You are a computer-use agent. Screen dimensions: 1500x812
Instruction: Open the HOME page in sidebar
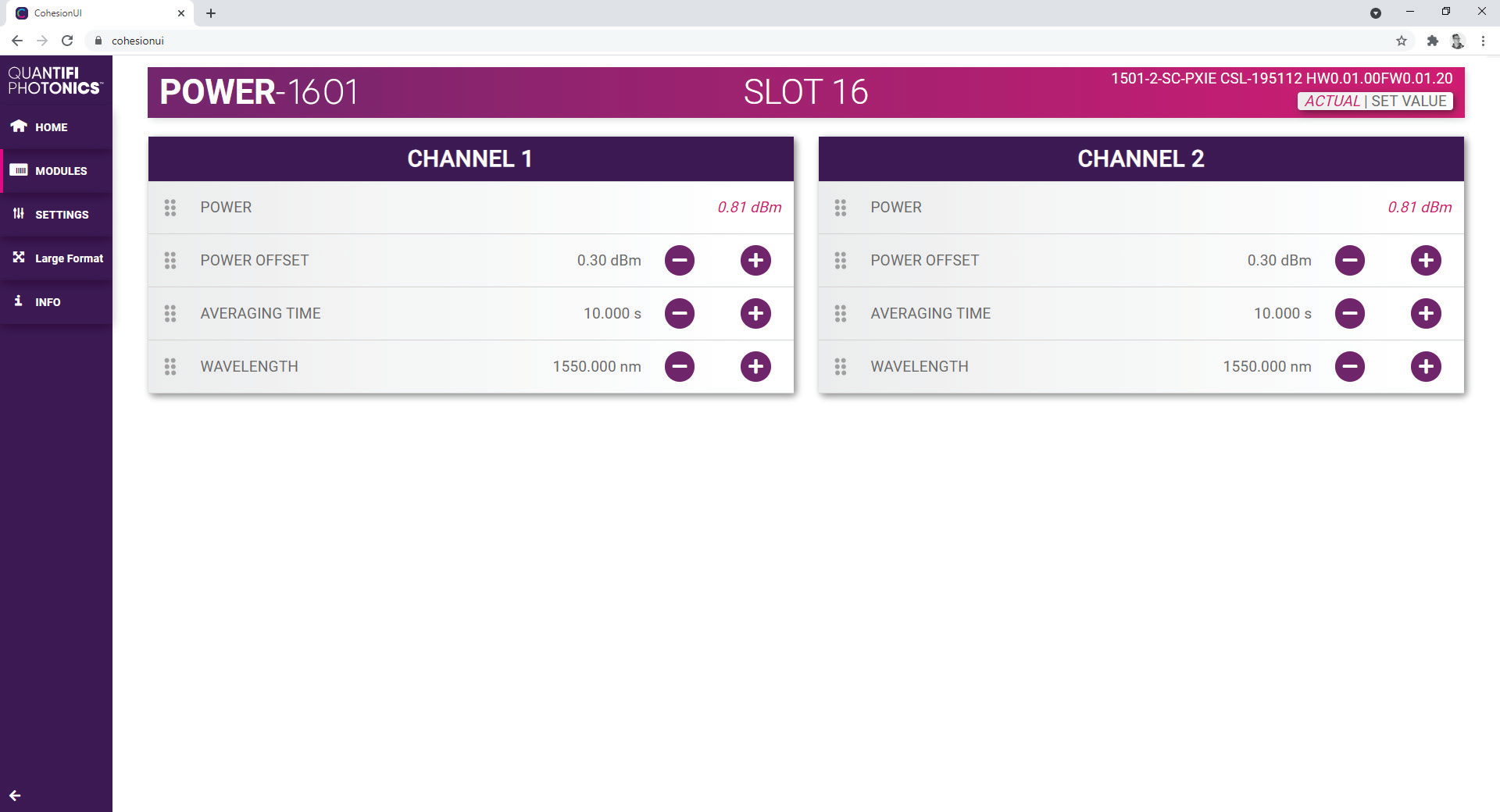[x=51, y=127]
